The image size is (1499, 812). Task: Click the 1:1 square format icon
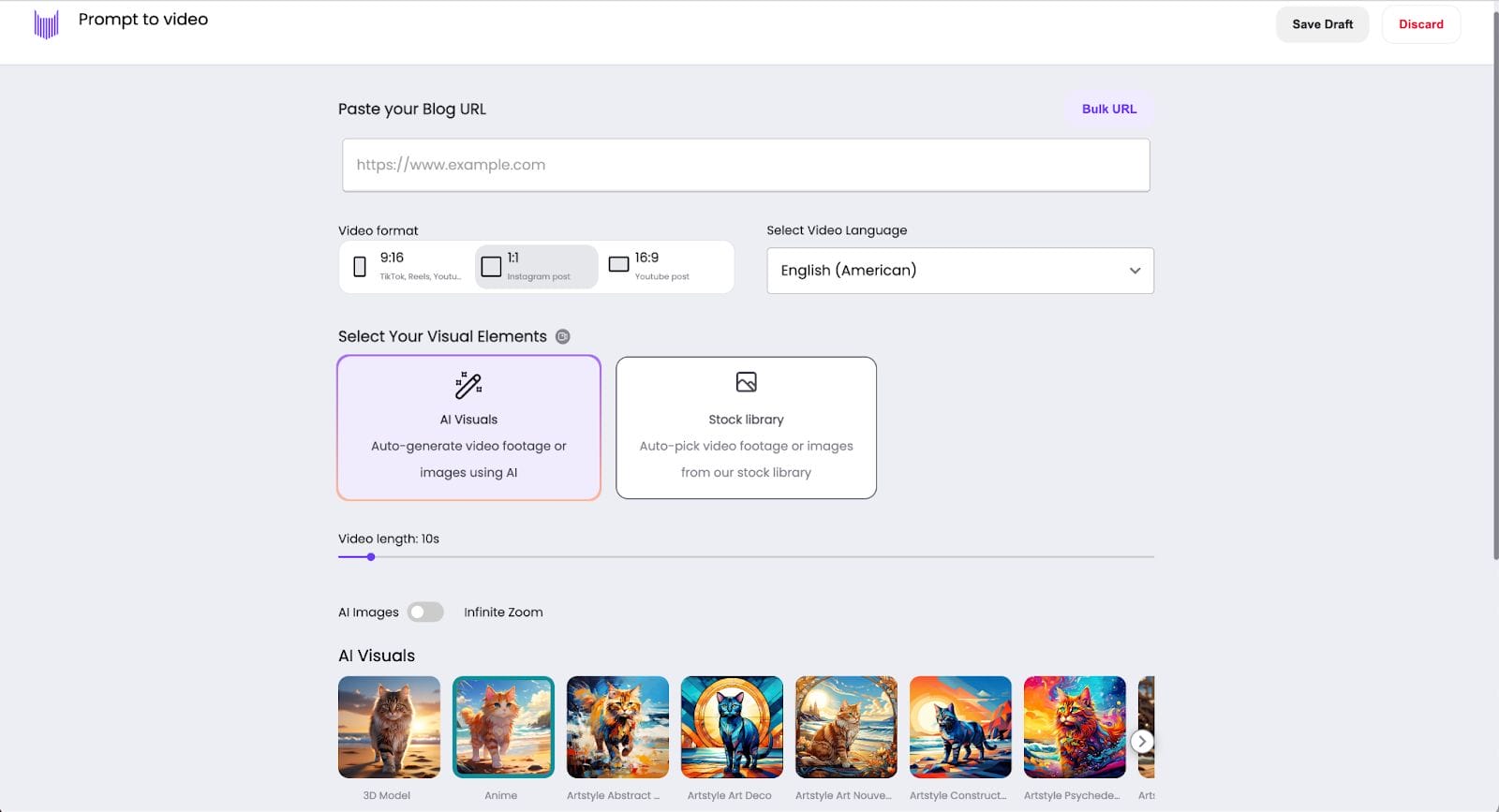[491, 267]
